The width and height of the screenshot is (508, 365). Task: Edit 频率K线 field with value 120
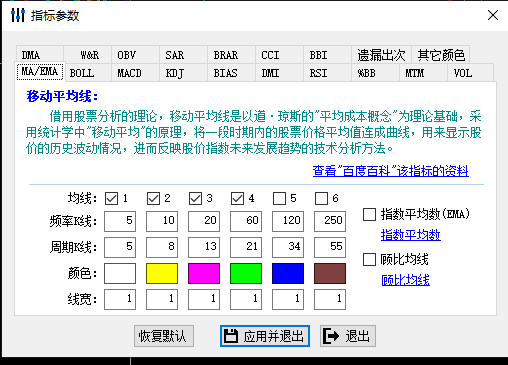point(288,221)
